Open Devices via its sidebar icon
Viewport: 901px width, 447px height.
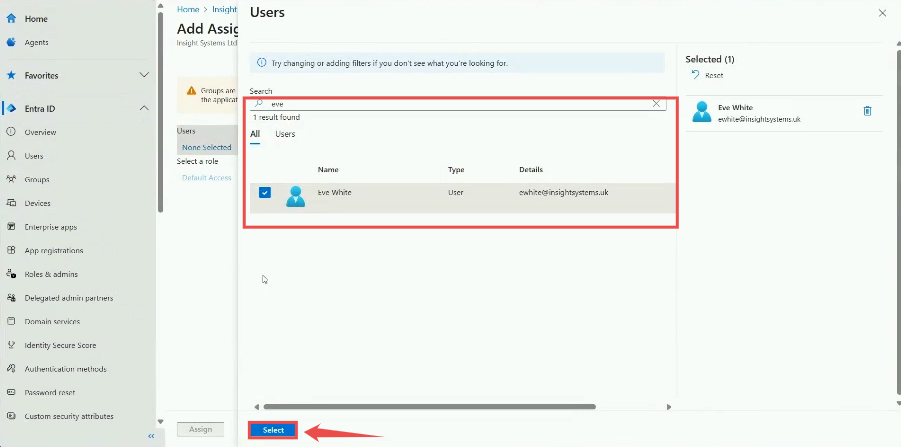11,203
